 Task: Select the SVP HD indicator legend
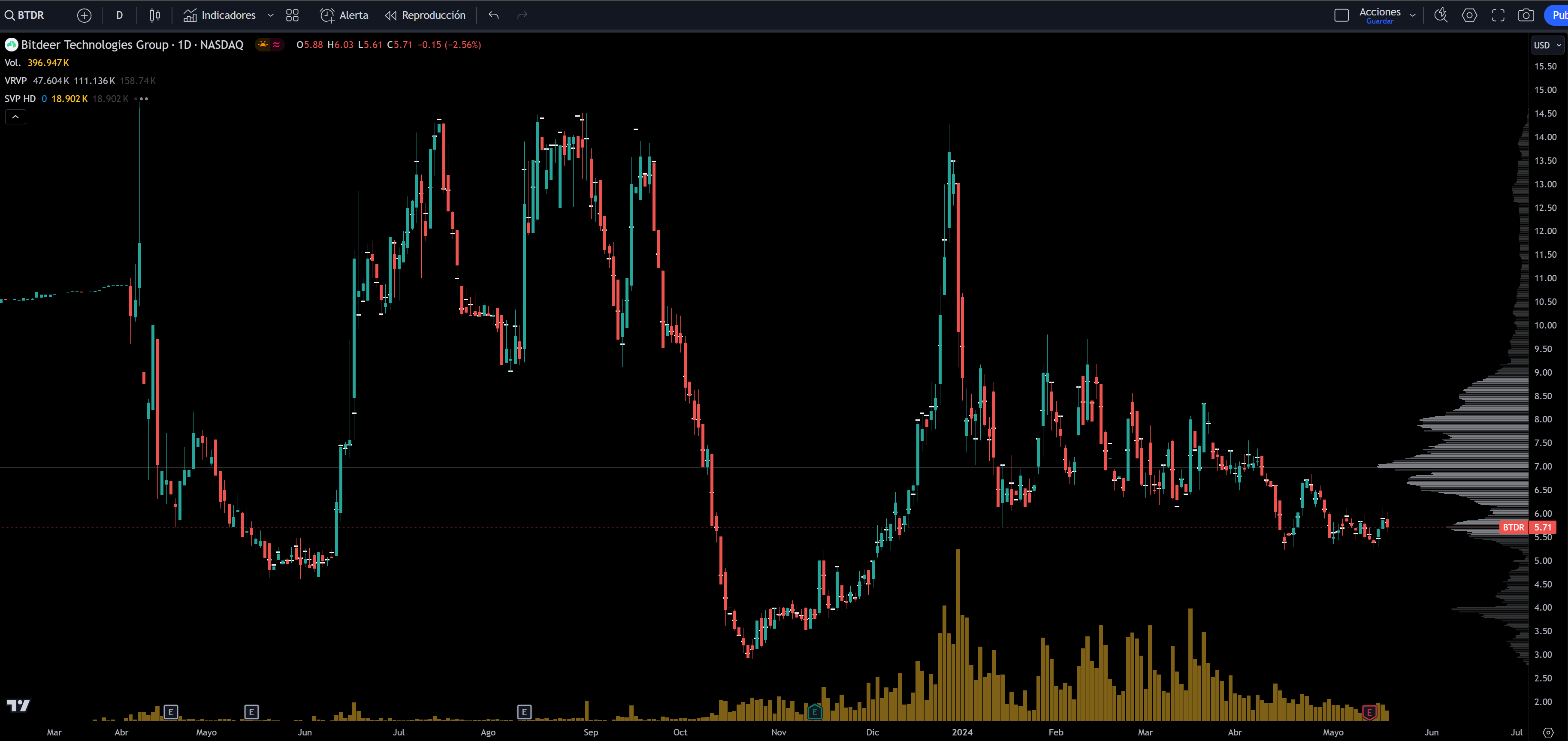[x=20, y=99]
